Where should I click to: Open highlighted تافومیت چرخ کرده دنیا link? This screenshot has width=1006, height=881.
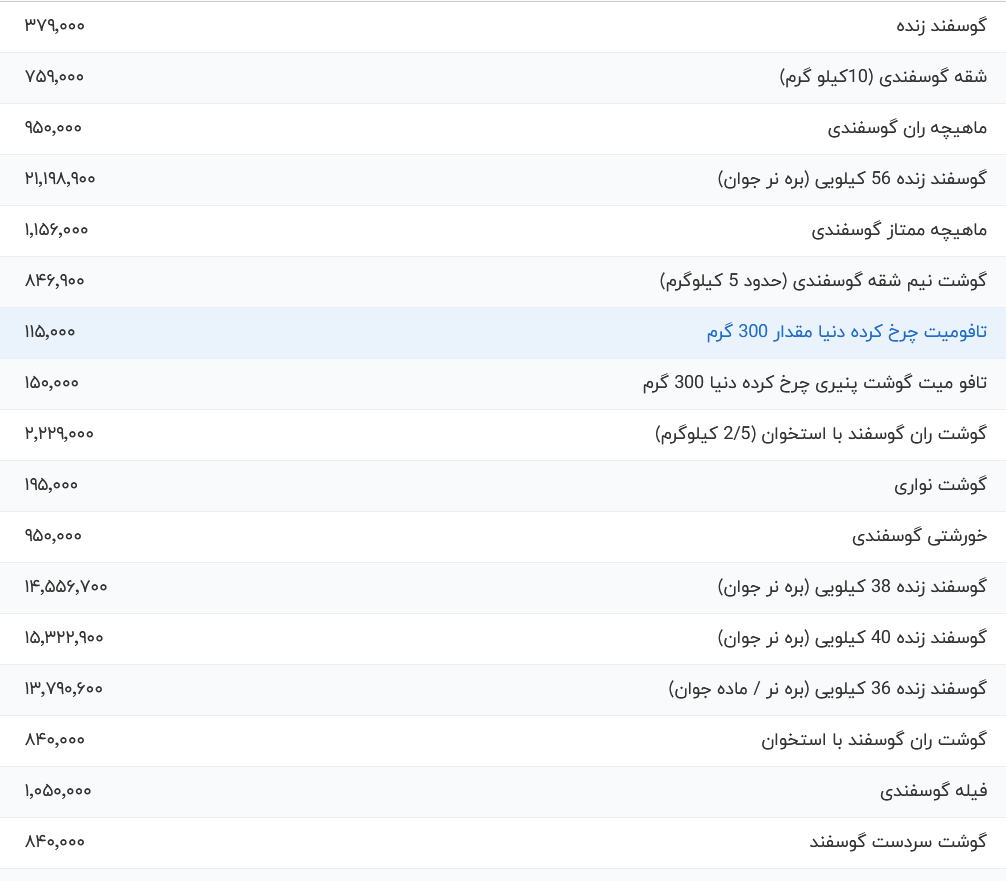tap(846, 332)
